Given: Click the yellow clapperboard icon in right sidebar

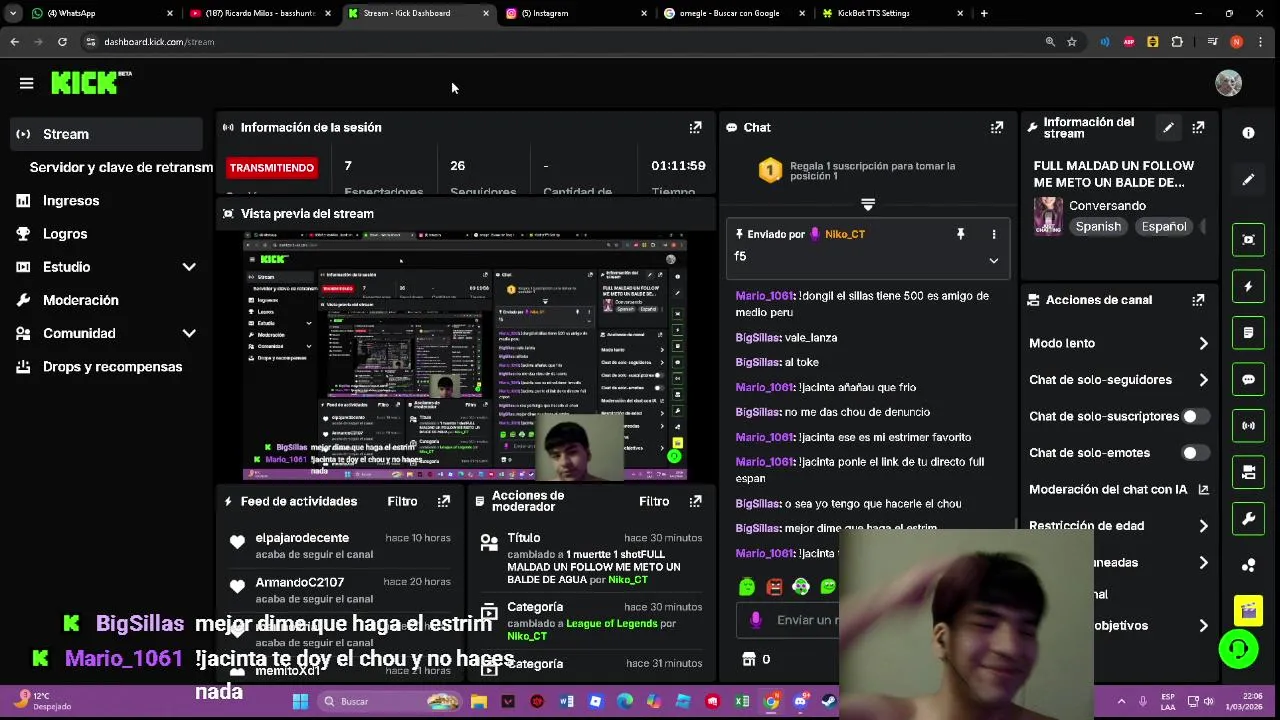Looking at the screenshot, I should pyautogui.click(x=1248, y=609).
